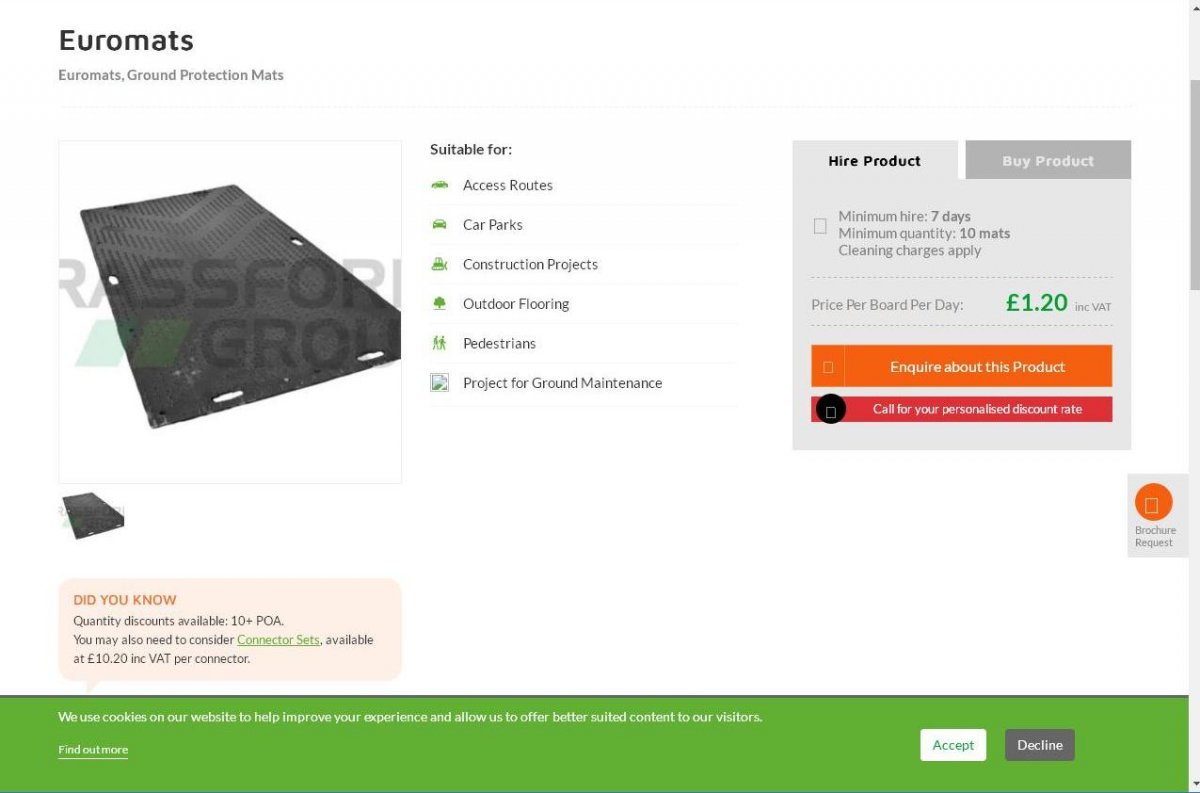Click the Access Routes car icon

point(439,185)
